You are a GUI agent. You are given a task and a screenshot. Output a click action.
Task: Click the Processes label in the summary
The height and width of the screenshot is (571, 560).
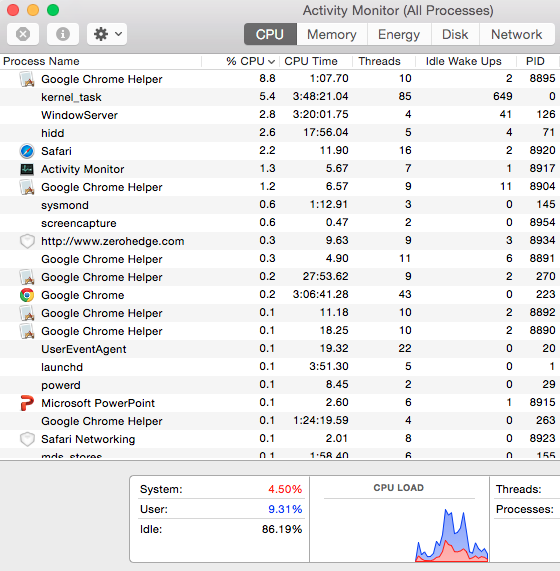pos(525,509)
